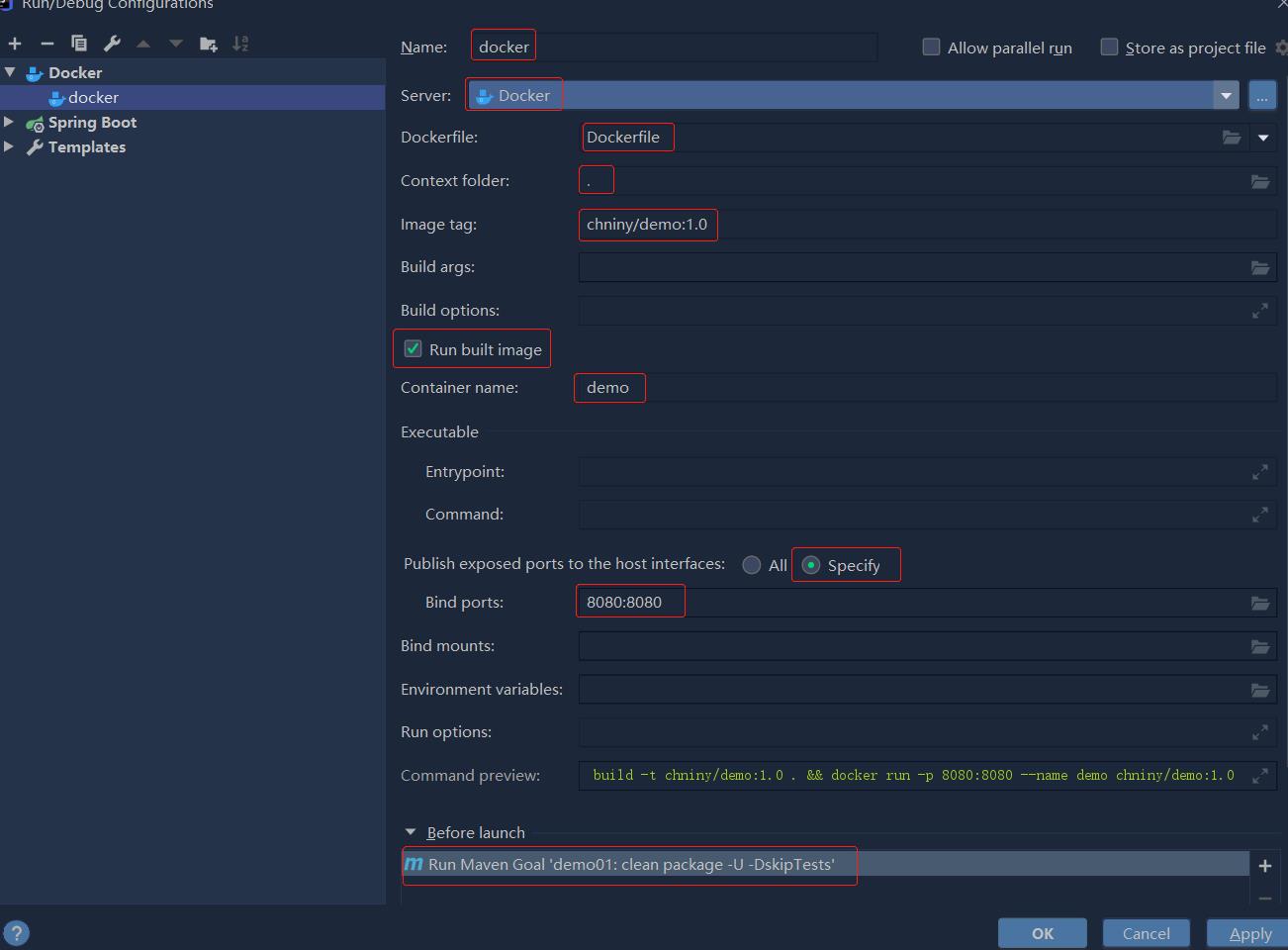Open the help question mark
This screenshot has width=1288, height=950.
[17, 933]
